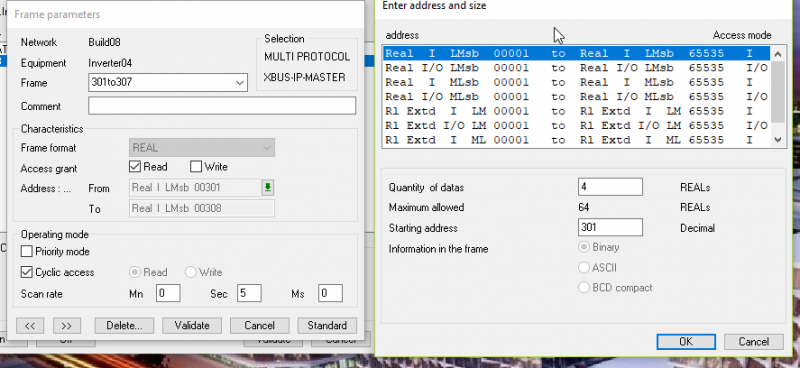The image size is (800, 368).
Task: Go to next frame with >> button
Action: point(67,326)
